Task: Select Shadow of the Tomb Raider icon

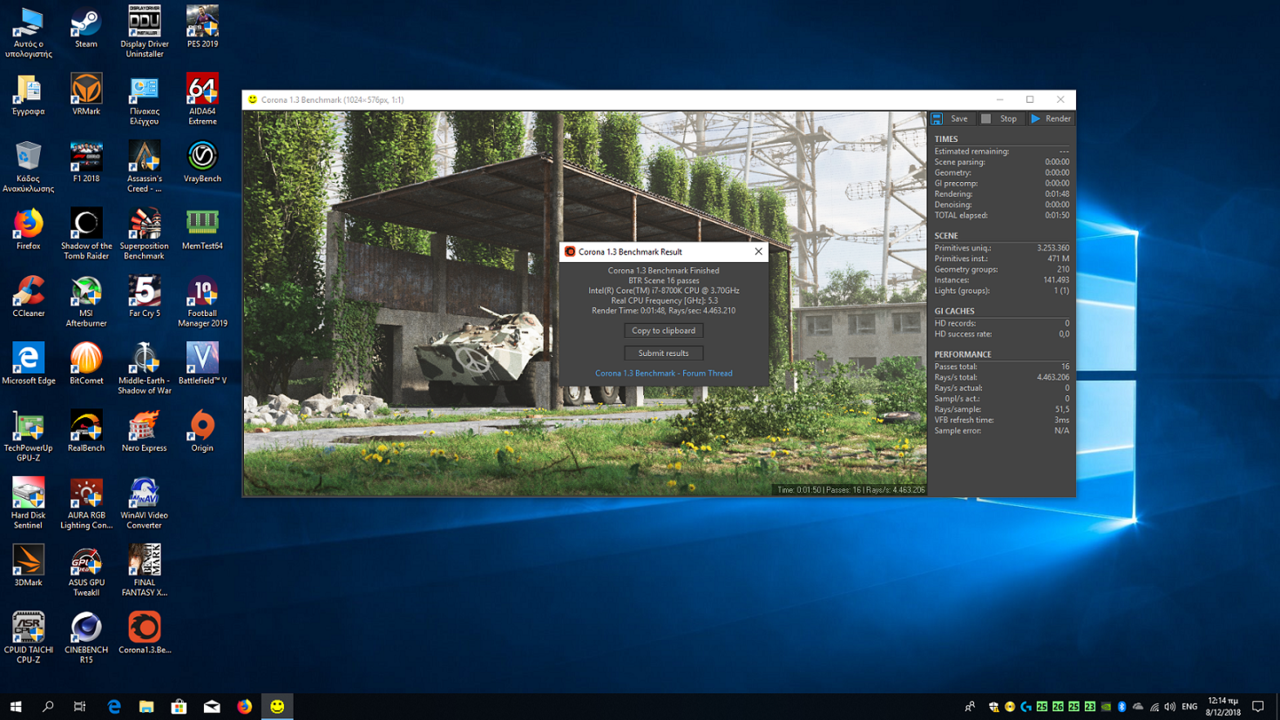Action: tap(86, 234)
